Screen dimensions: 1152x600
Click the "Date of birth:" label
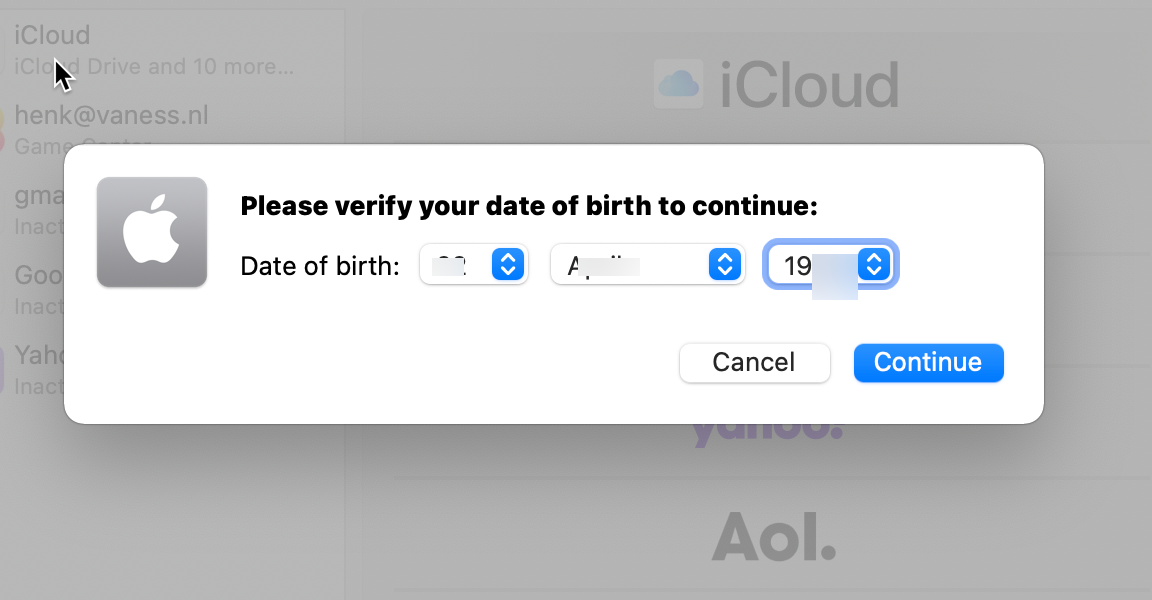coord(320,266)
